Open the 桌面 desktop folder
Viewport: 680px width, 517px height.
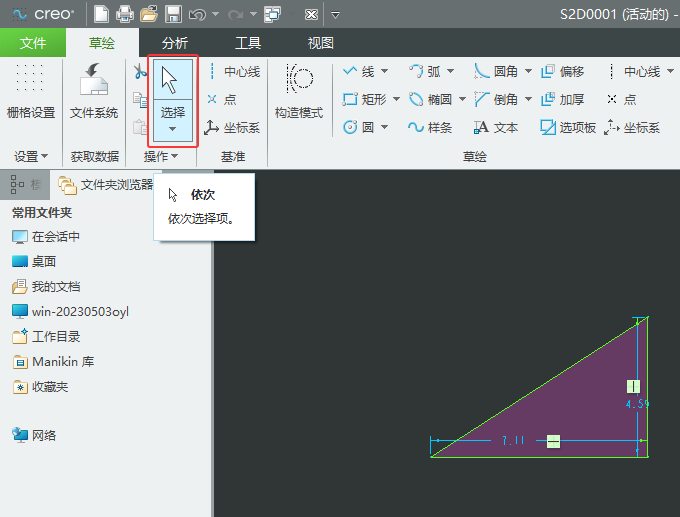34,262
